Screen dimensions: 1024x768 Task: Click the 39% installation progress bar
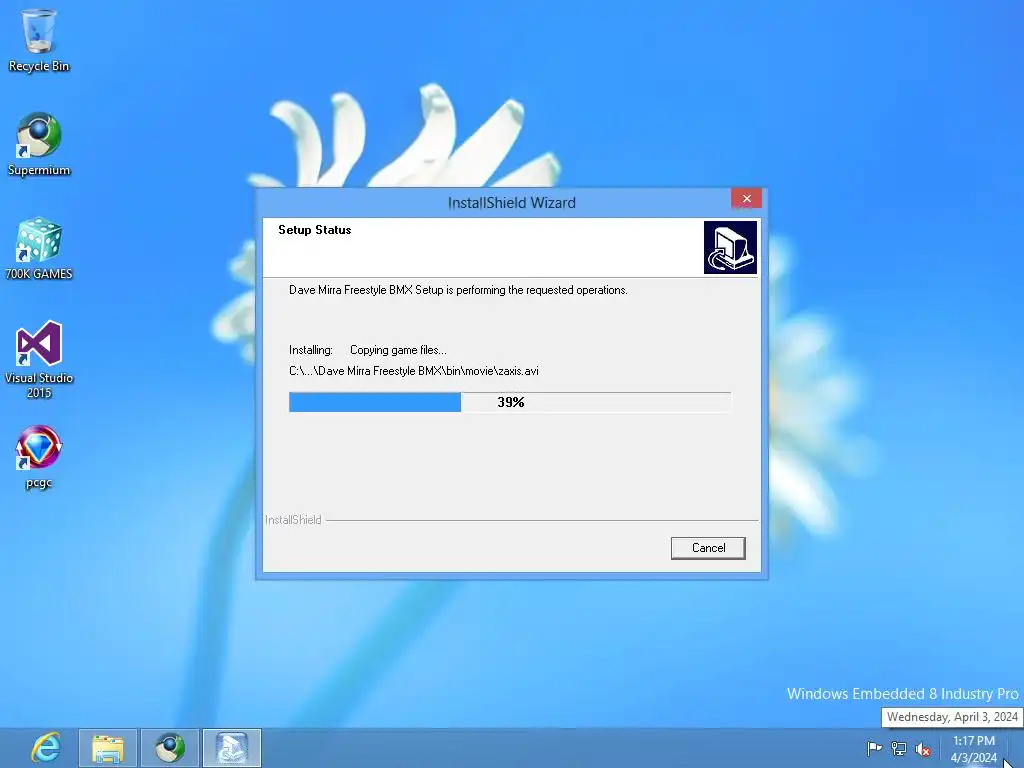click(510, 402)
